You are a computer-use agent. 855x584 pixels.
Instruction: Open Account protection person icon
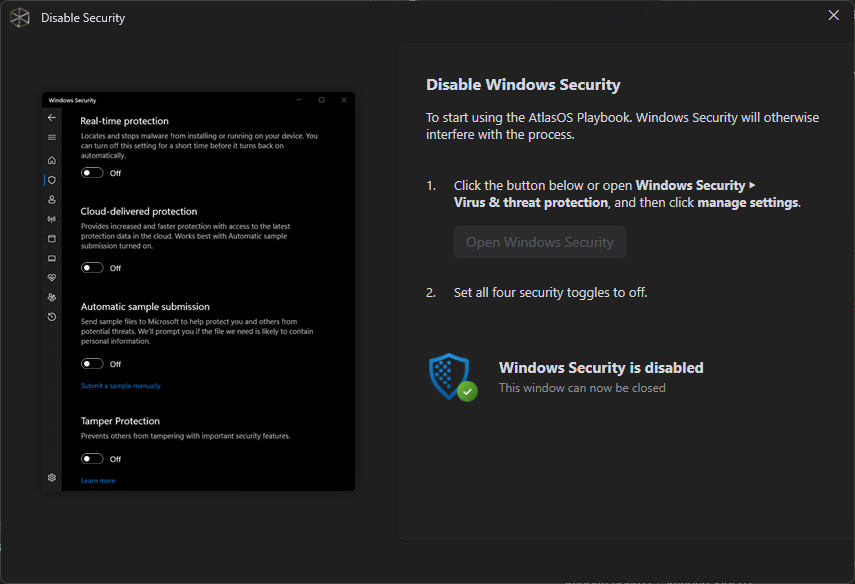coord(52,200)
